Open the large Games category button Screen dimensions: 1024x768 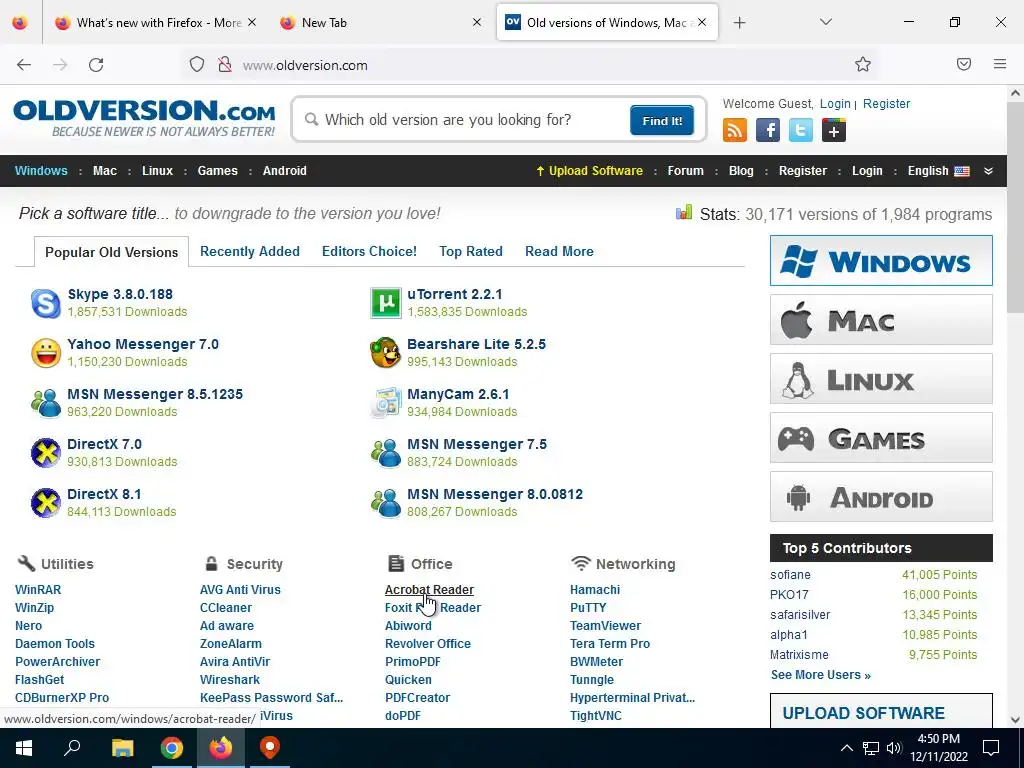click(881, 438)
